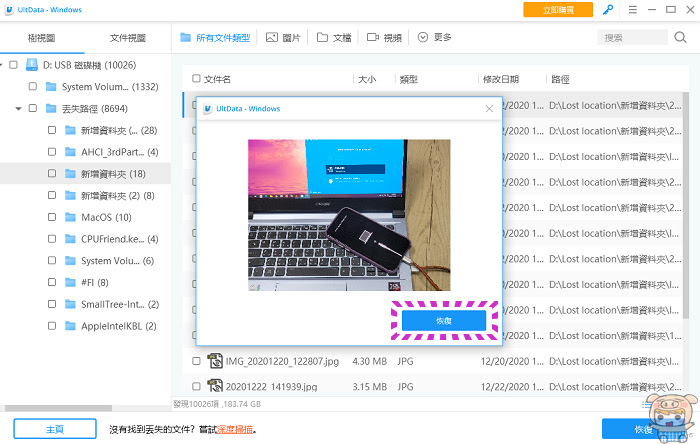The height and width of the screenshot is (444, 700).
Task: Click file name IMG_20201220_122807.jpg
Action: coord(282,361)
